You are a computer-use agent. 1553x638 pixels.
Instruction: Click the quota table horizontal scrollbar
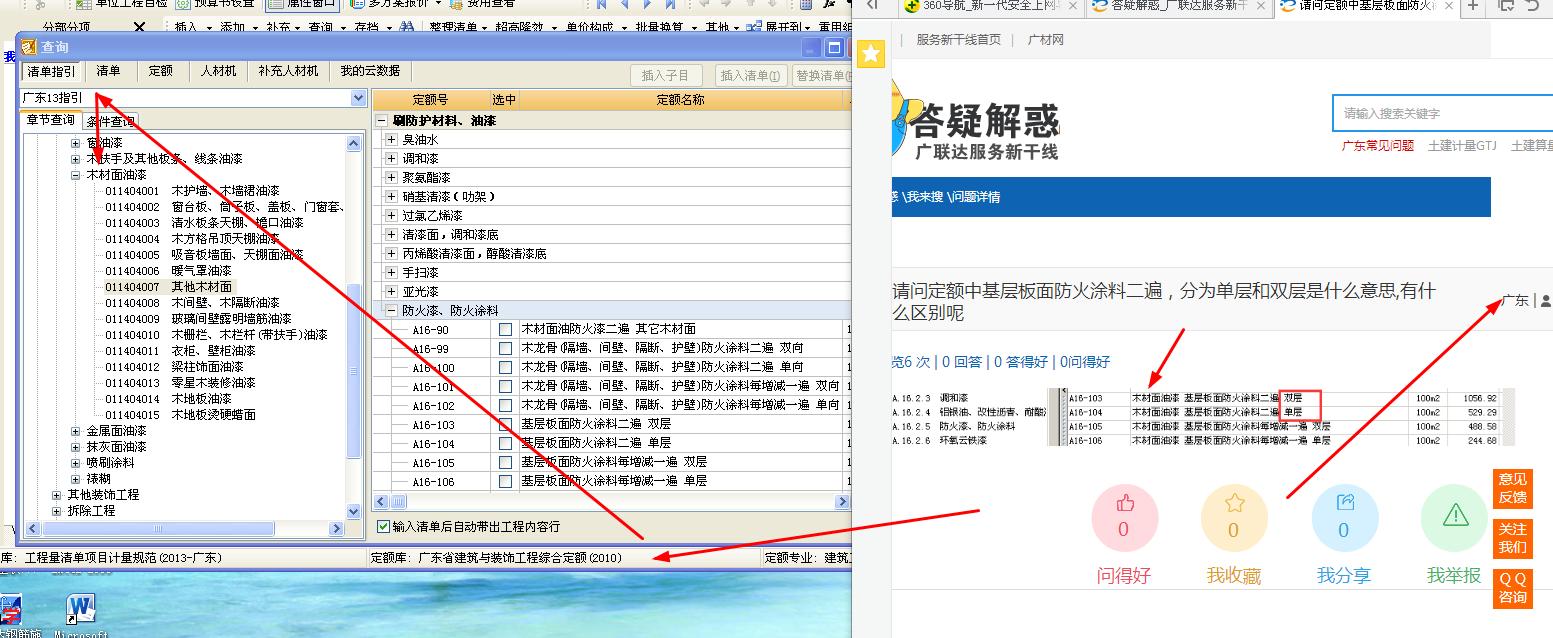click(611, 502)
